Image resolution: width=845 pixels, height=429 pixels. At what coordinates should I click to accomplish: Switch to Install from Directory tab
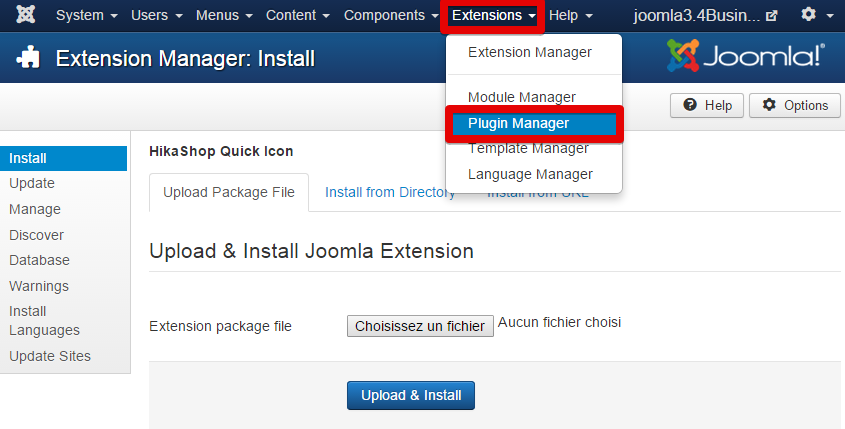coord(390,192)
